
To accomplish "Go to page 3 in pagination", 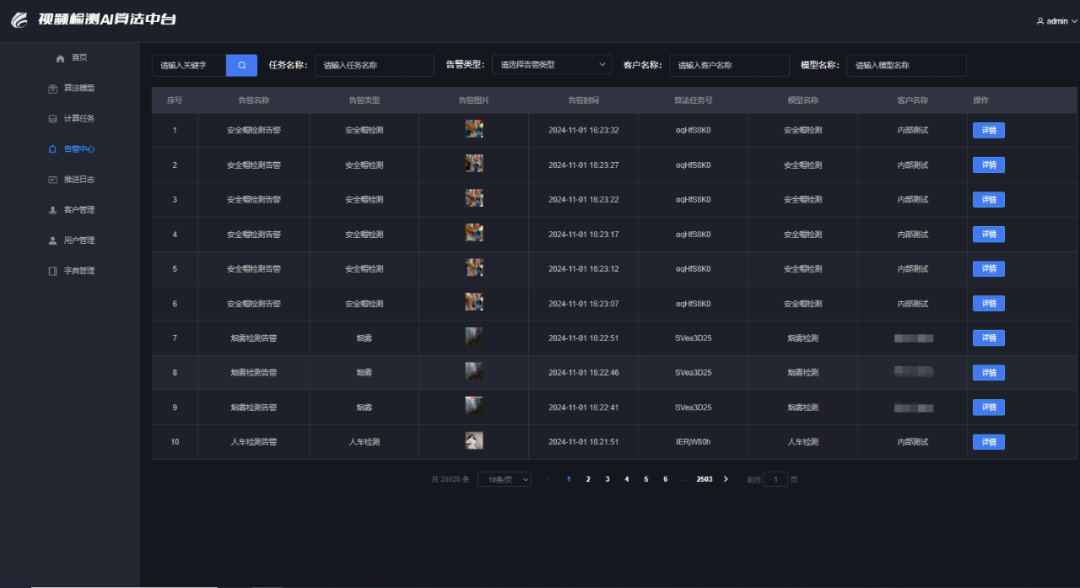I will (608, 479).
